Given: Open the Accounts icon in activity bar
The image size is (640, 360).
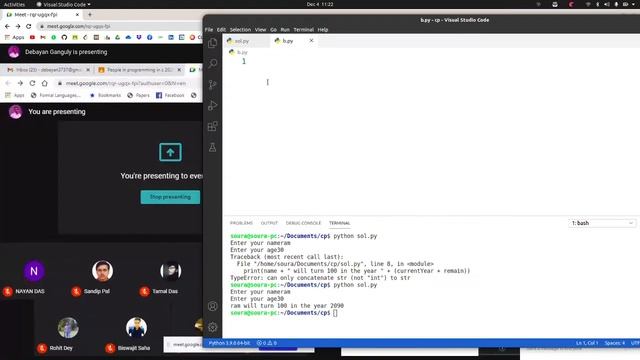Looking at the screenshot, I should point(213,306).
